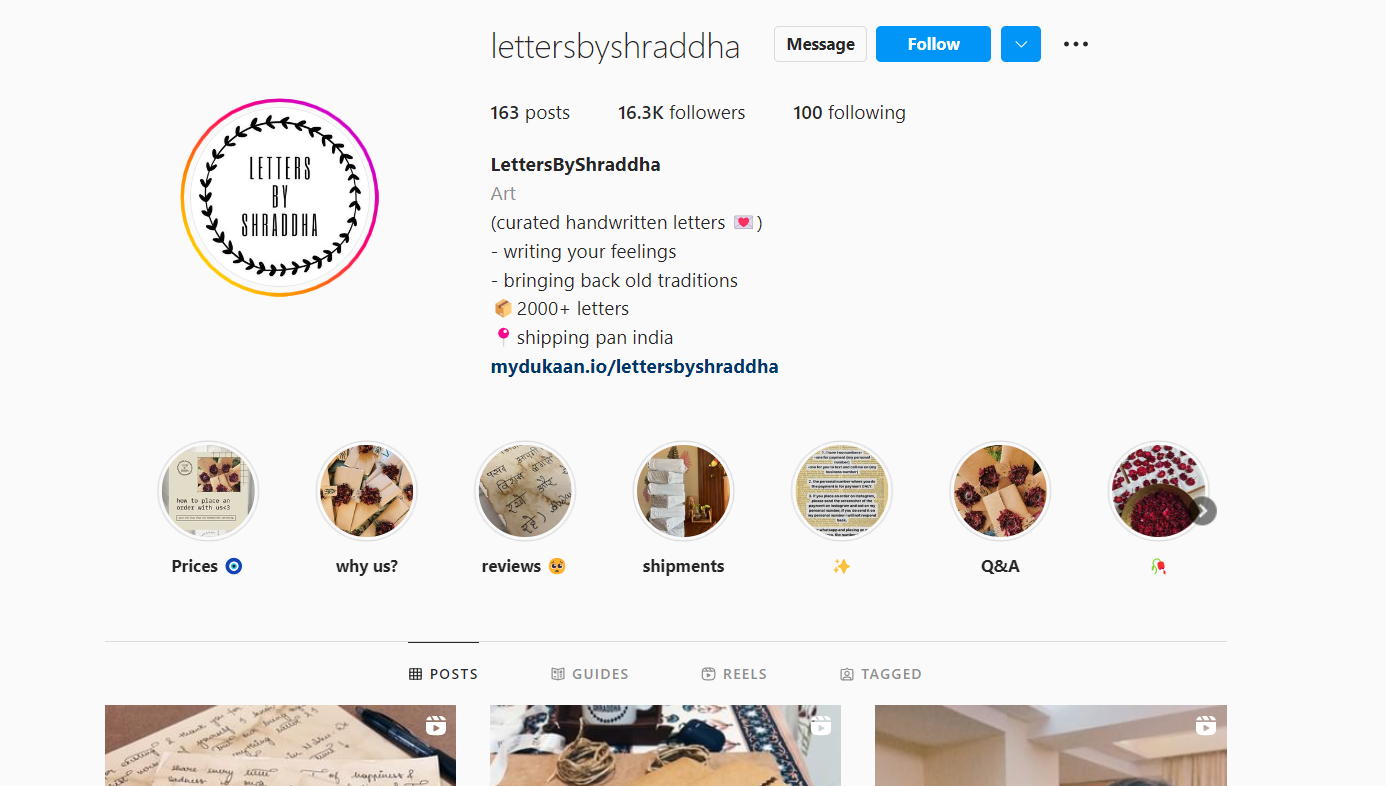Click the Follow button
Image resolution: width=1386 pixels, height=786 pixels.
pos(933,44)
